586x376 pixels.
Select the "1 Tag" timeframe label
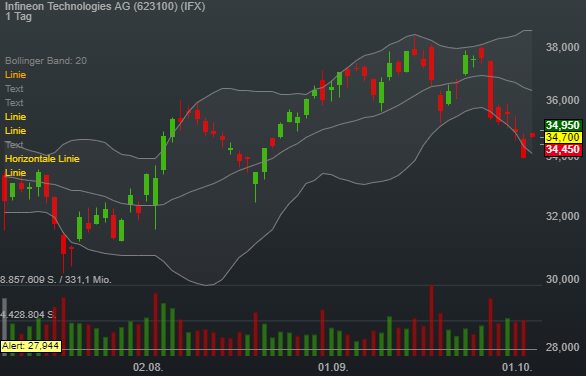point(18,16)
